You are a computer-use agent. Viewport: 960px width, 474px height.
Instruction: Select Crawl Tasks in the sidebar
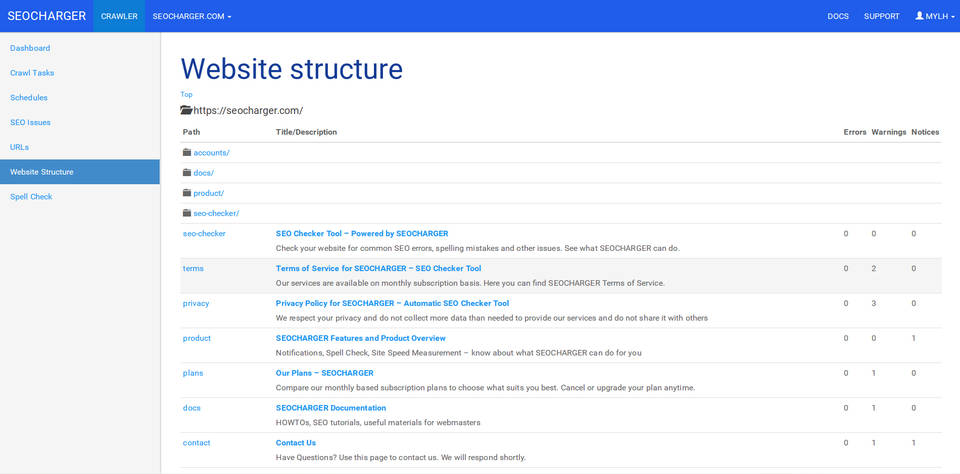pos(32,73)
